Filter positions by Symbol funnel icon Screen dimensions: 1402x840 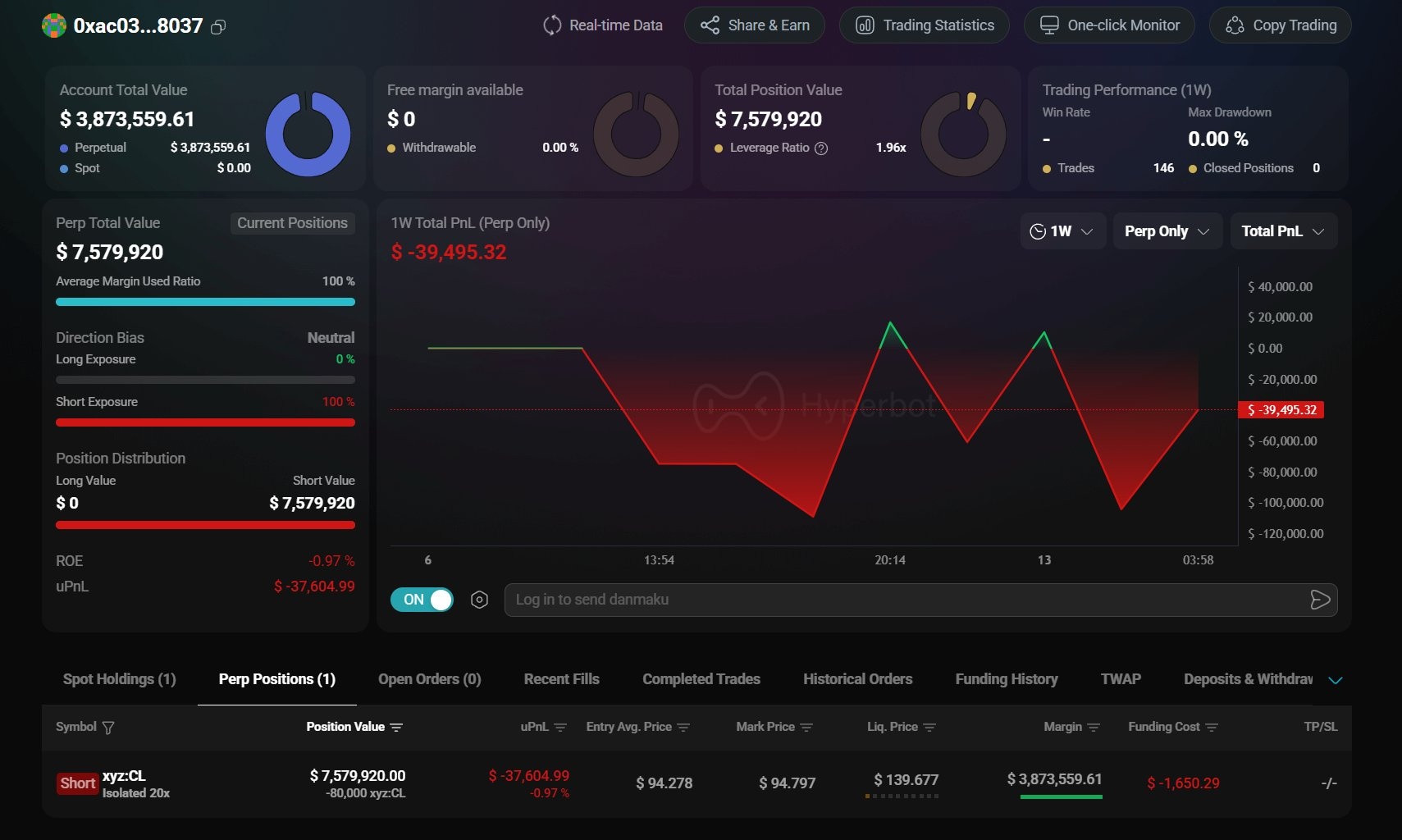coord(108,728)
